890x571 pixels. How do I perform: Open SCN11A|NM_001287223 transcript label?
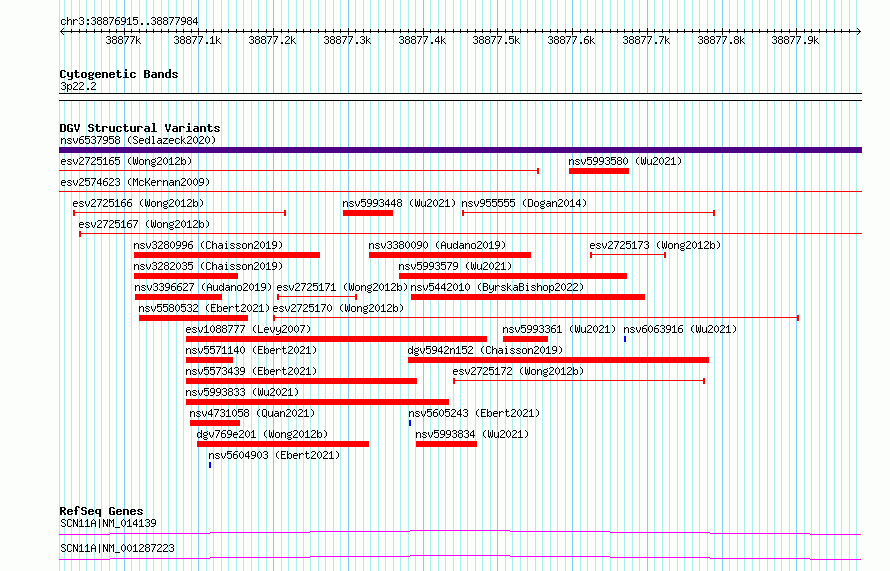click(117, 548)
